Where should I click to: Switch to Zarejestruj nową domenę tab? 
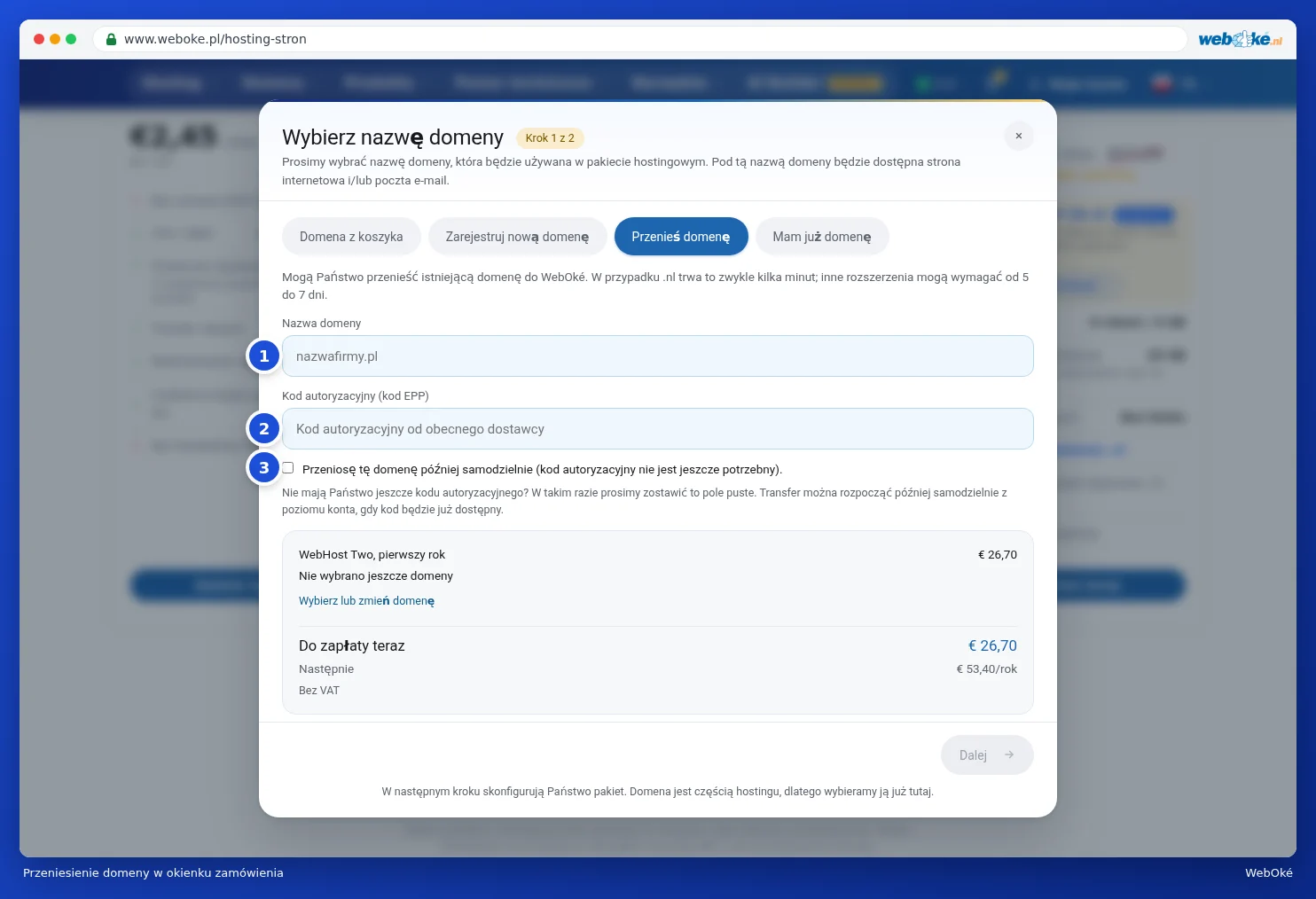(517, 237)
